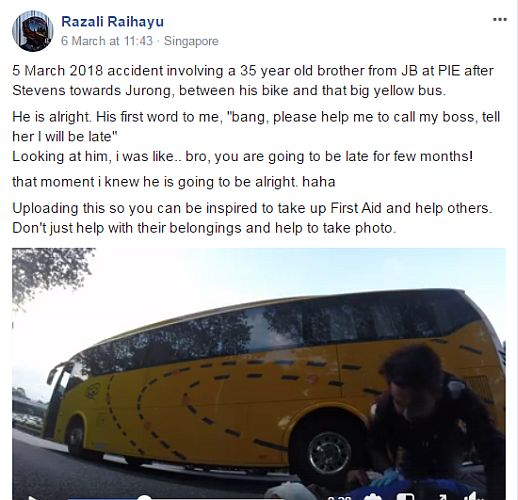518x500 pixels.
Task: Click the 'that moment i knew' line
Action: pyautogui.click(x=174, y=182)
